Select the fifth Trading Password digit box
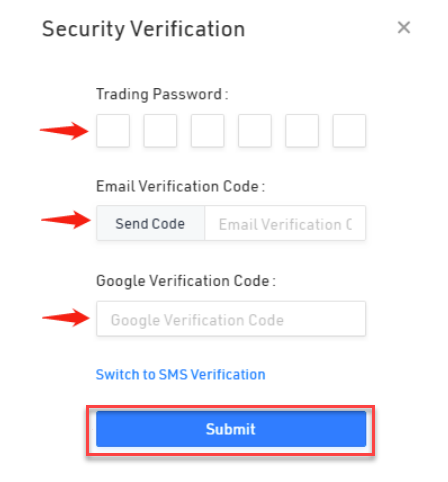 tap(302, 131)
